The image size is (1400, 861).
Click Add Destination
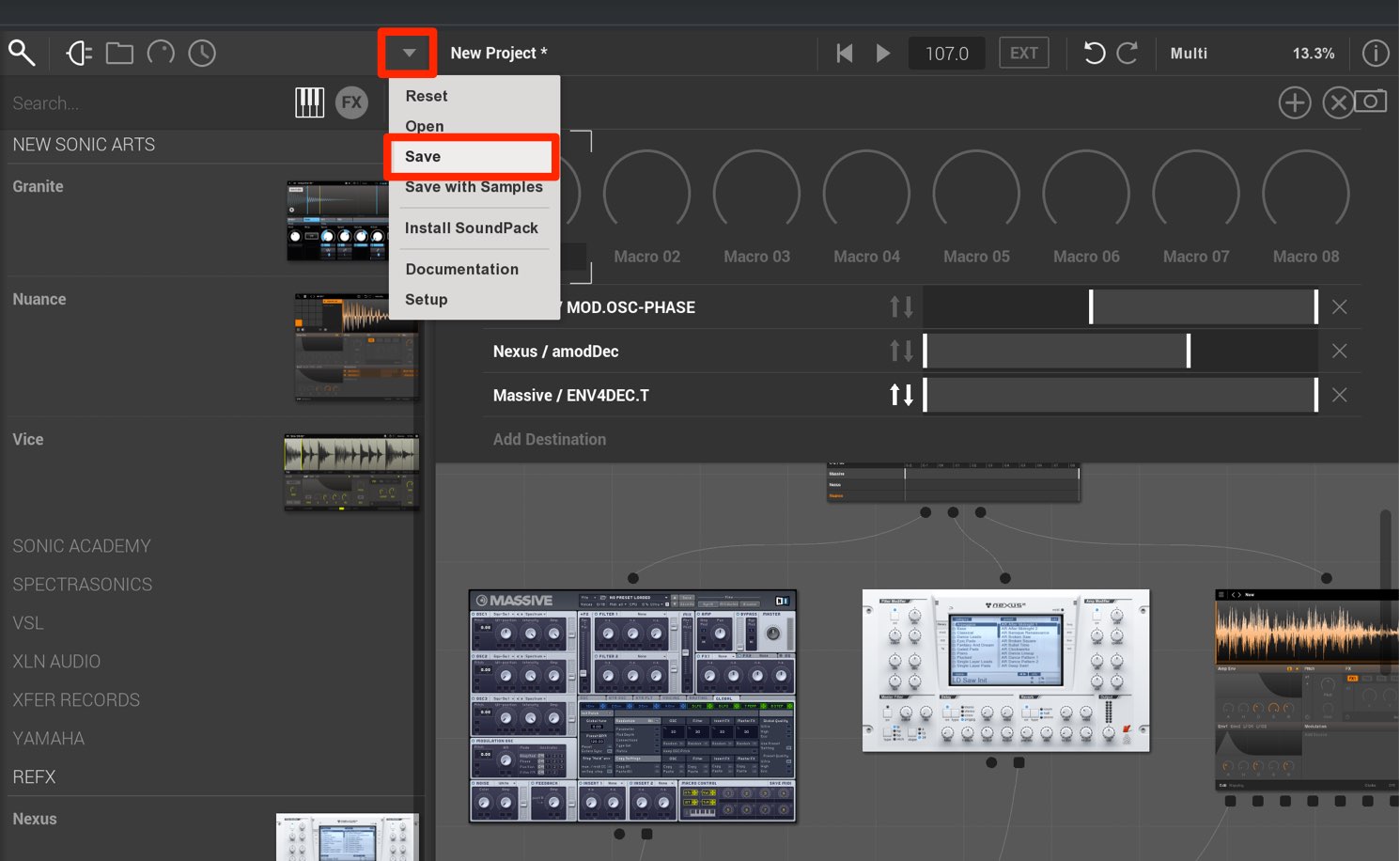coord(550,439)
